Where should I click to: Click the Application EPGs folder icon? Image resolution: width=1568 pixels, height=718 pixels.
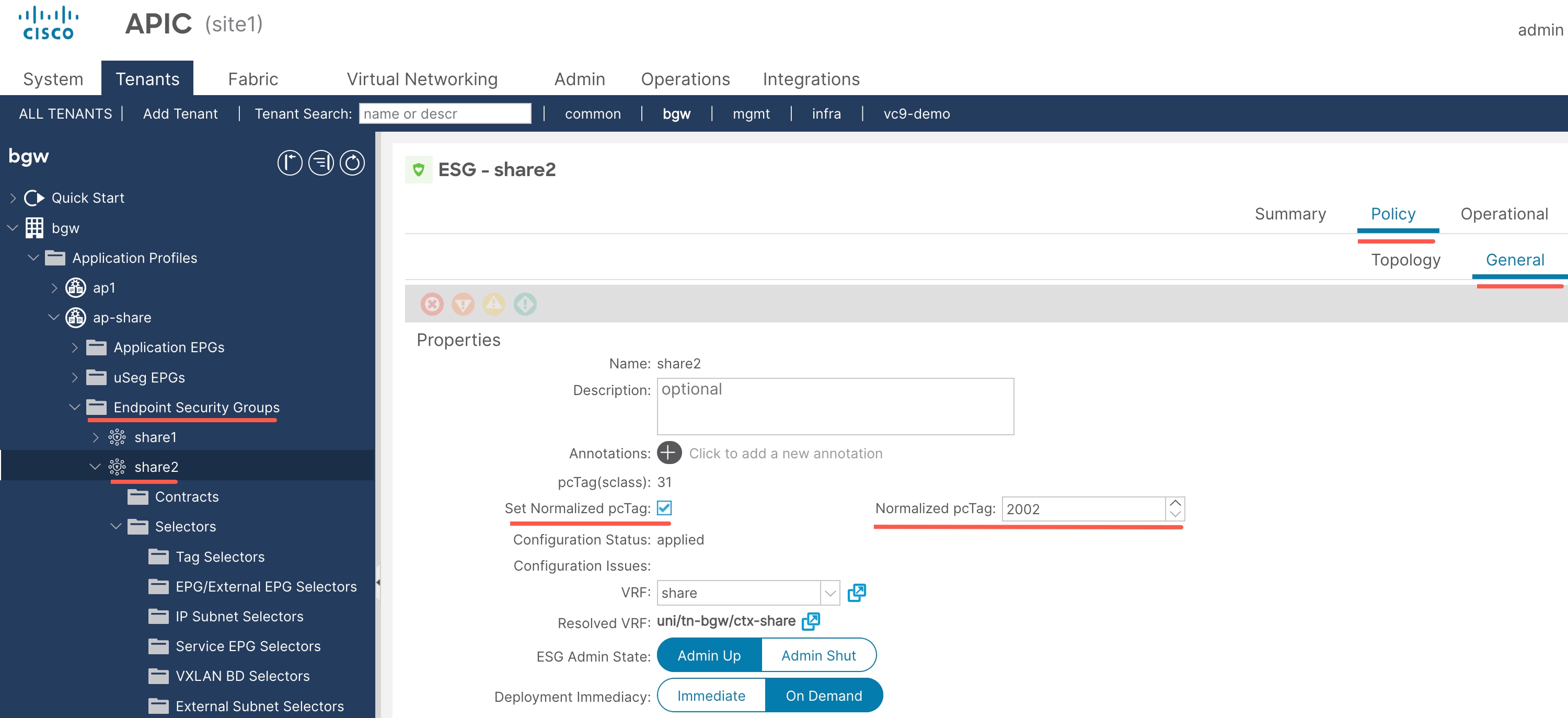click(x=96, y=347)
